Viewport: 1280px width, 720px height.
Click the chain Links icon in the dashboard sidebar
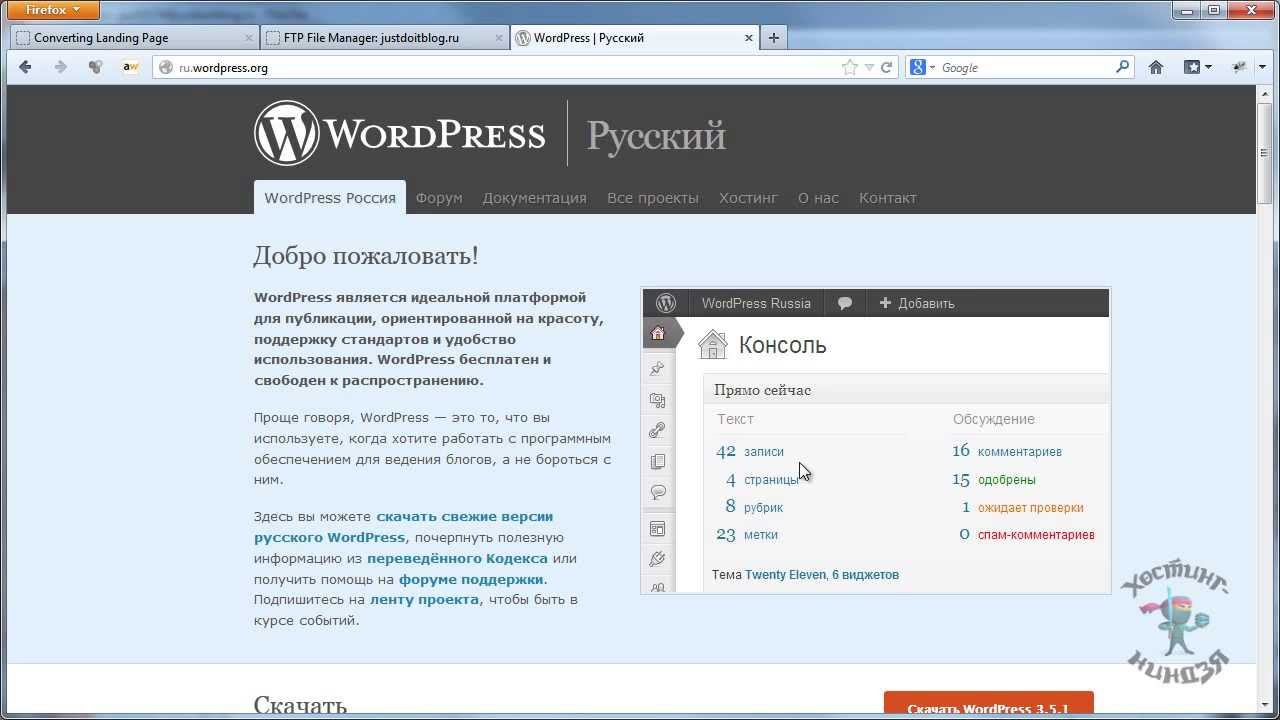(x=658, y=431)
